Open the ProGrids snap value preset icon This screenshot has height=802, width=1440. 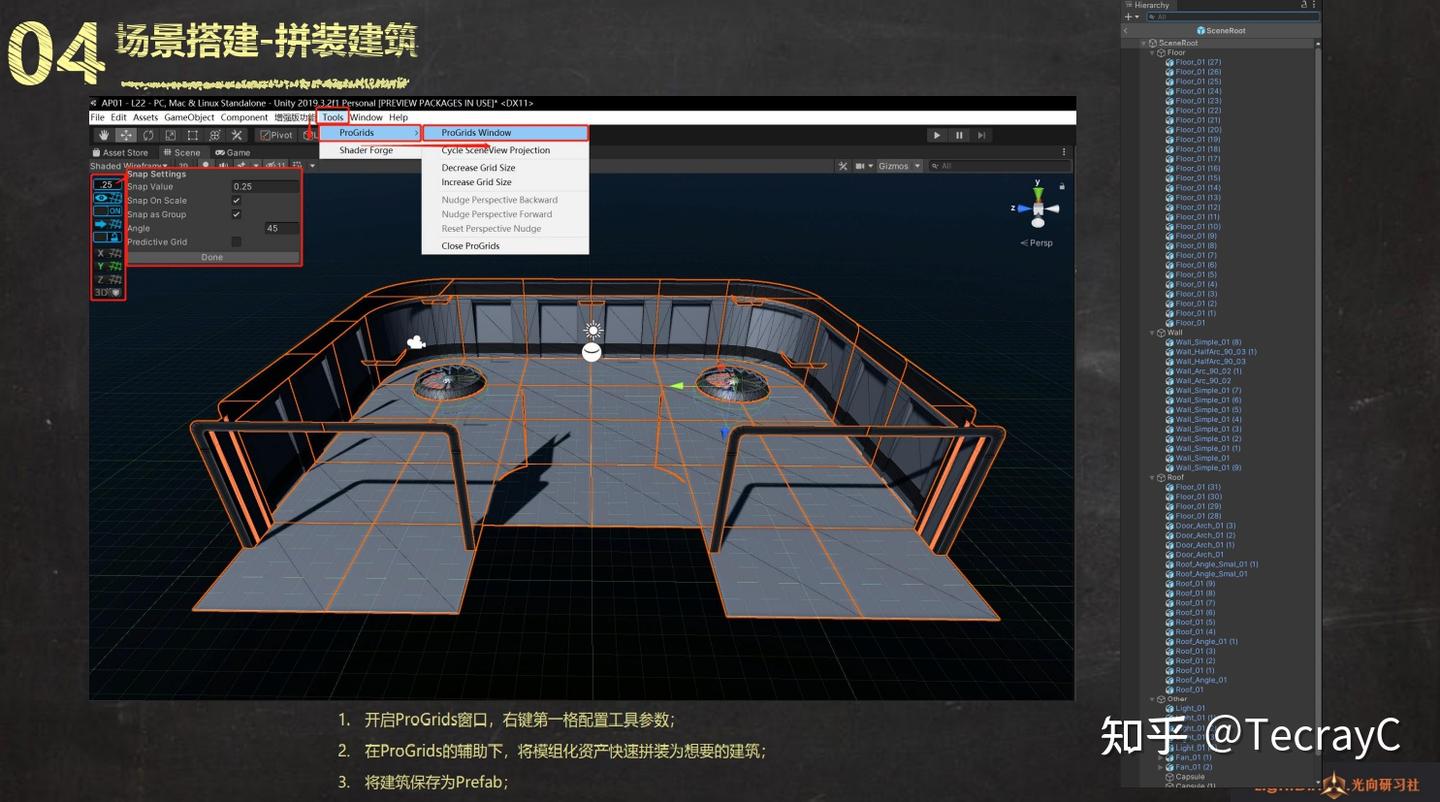[x=106, y=185]
